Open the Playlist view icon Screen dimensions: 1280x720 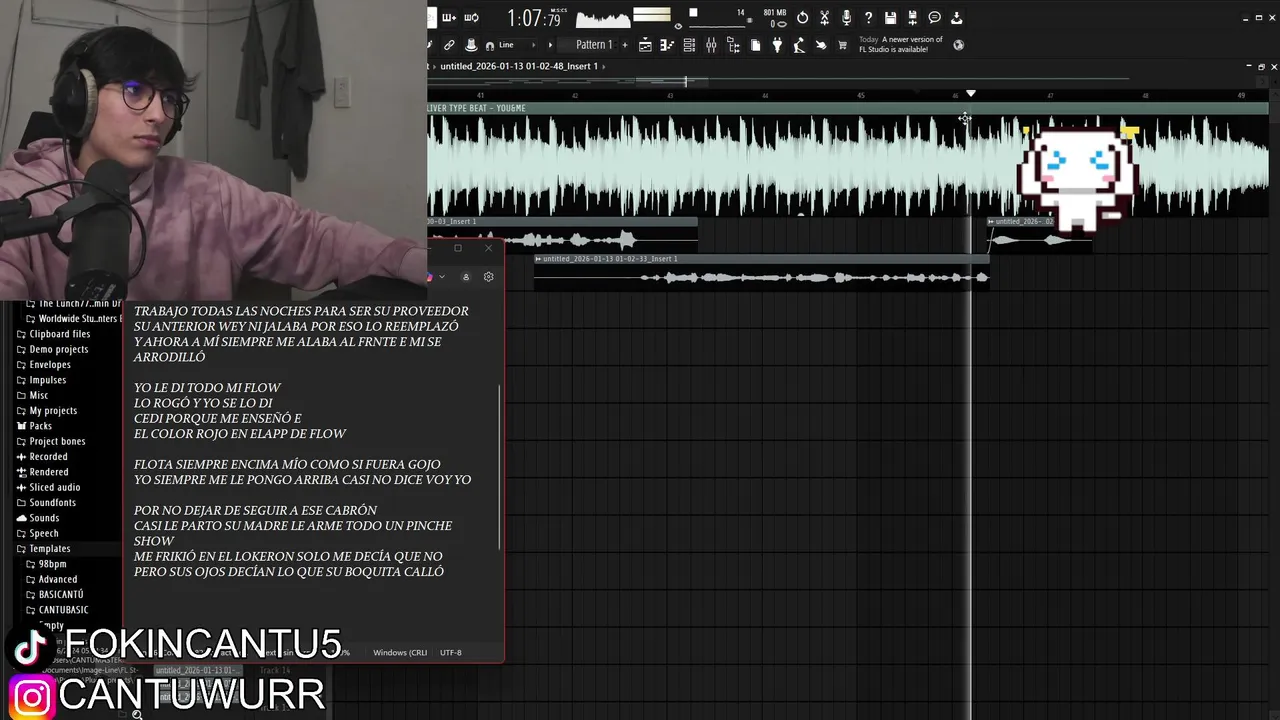(x=645, y=45)
